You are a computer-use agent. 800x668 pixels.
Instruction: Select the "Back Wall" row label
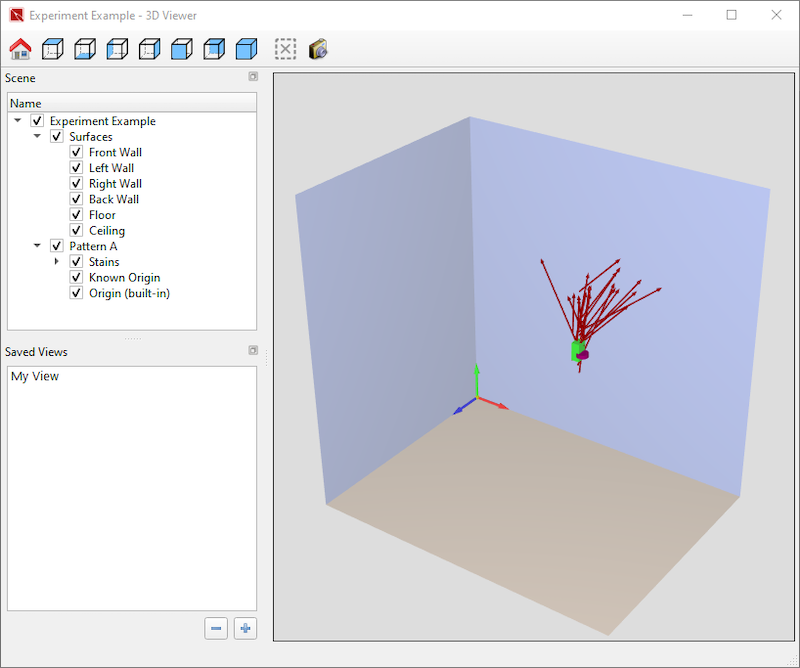(x=114, y=199)
